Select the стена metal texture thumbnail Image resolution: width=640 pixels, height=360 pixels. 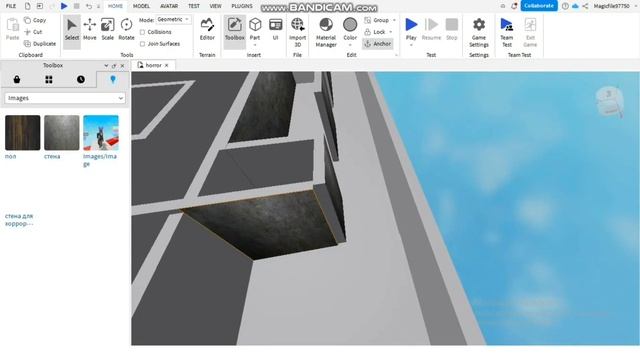[62, 133]
